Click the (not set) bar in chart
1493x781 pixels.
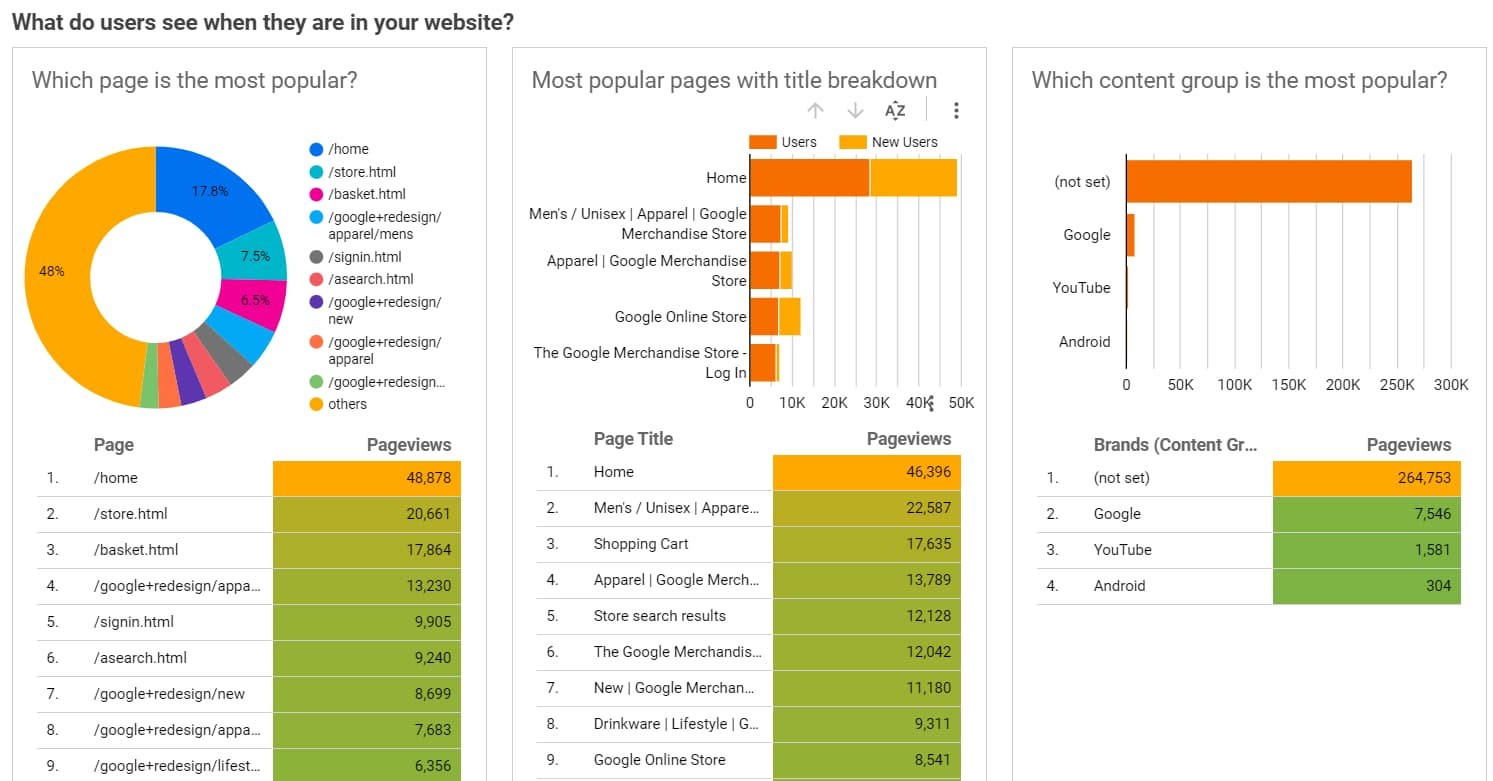pos(1268,181)
